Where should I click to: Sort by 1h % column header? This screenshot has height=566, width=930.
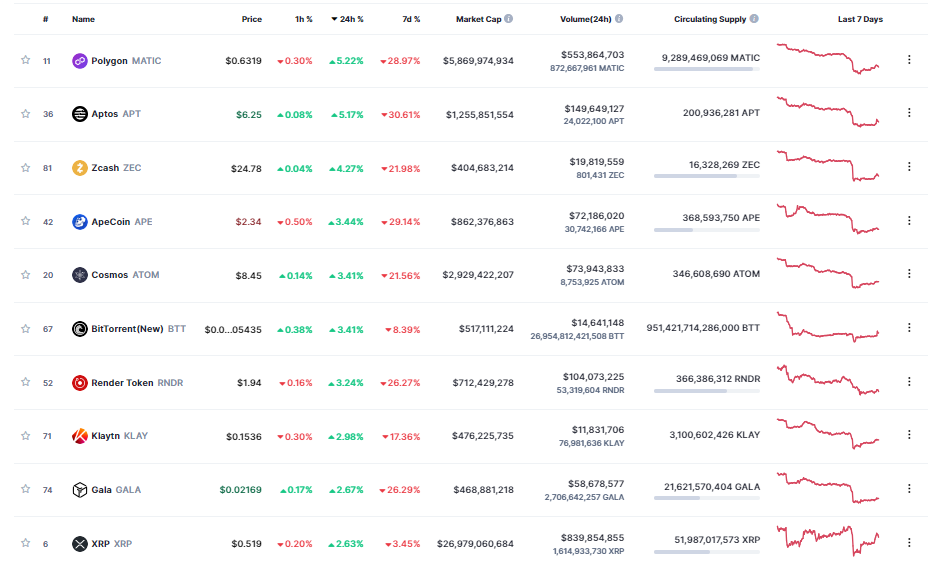[304, 19]
